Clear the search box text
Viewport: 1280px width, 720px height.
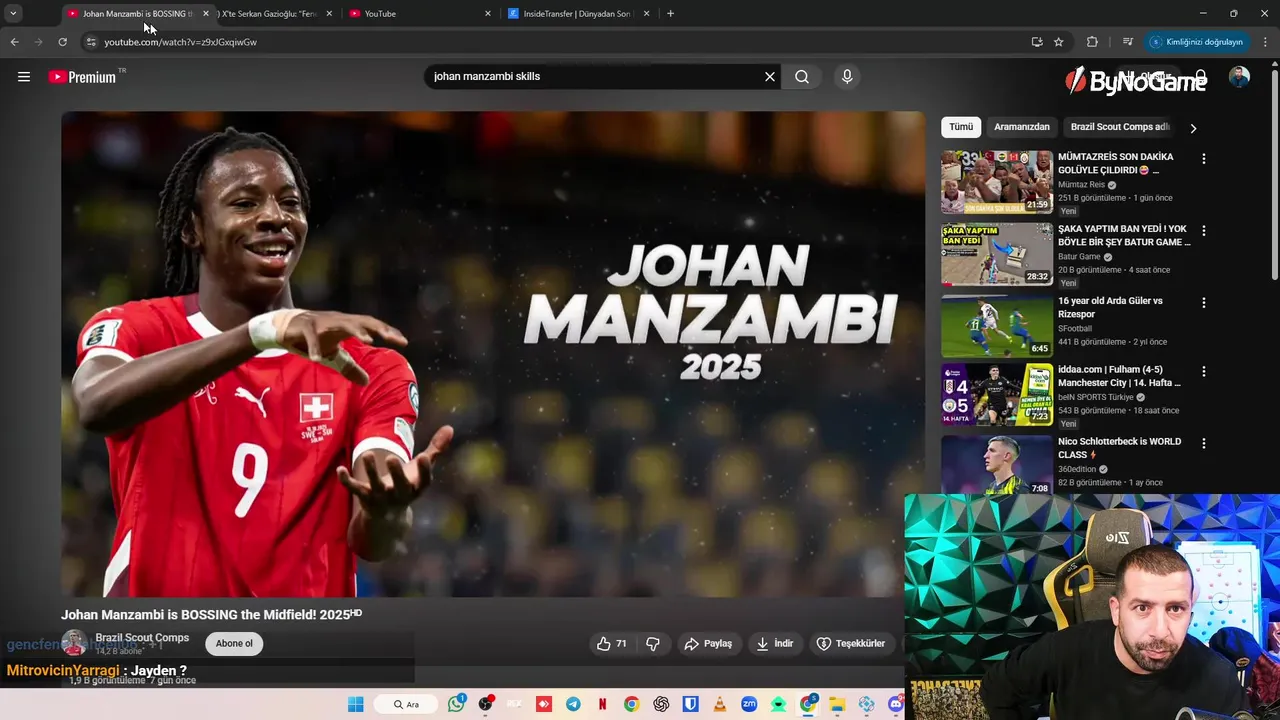[770, 77]
